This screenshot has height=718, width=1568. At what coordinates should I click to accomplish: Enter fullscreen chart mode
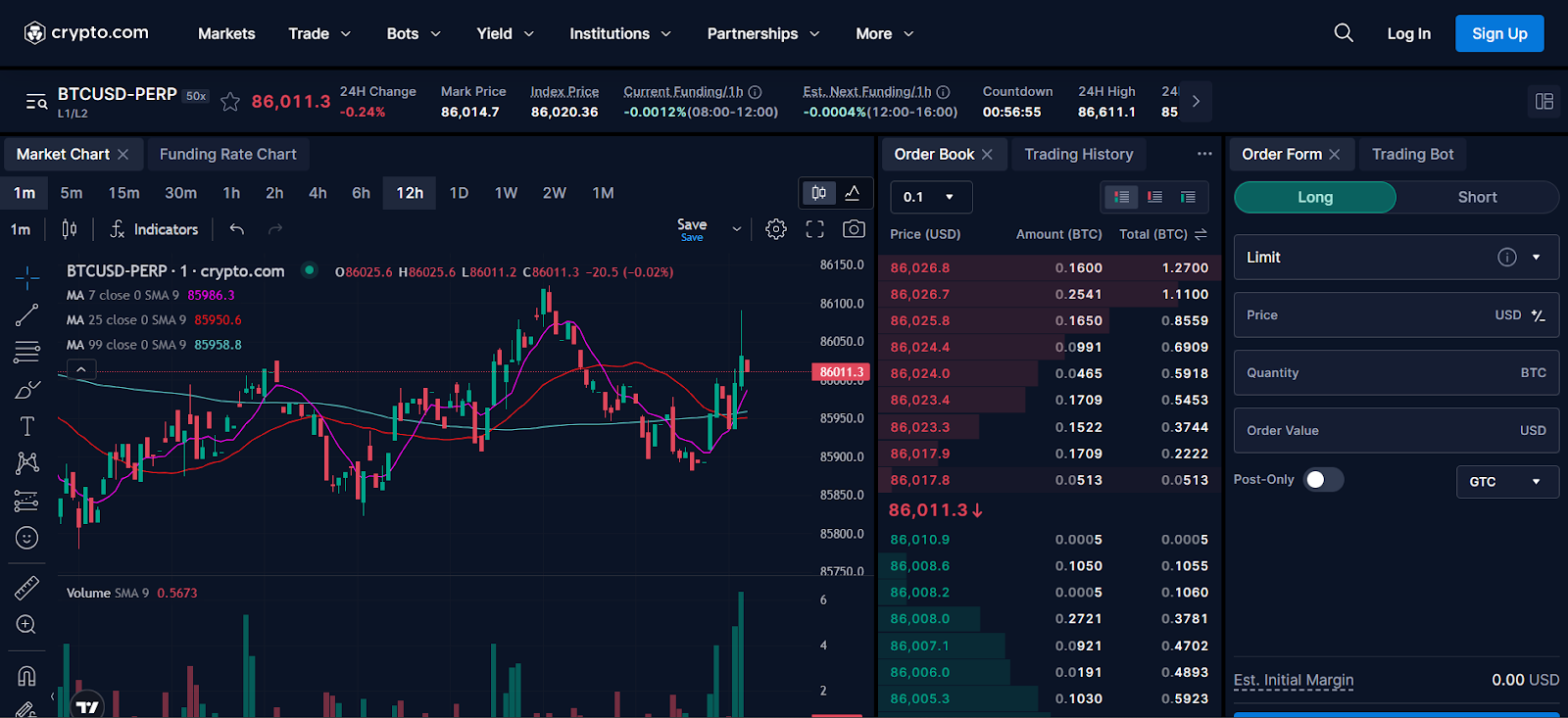[814, 229]
